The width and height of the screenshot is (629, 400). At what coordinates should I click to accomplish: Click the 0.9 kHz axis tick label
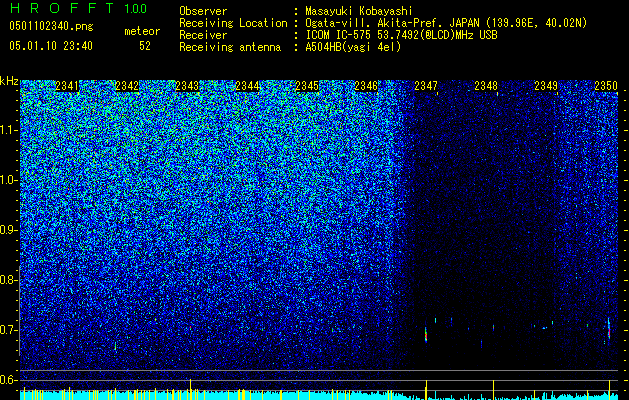pos(8,230)
